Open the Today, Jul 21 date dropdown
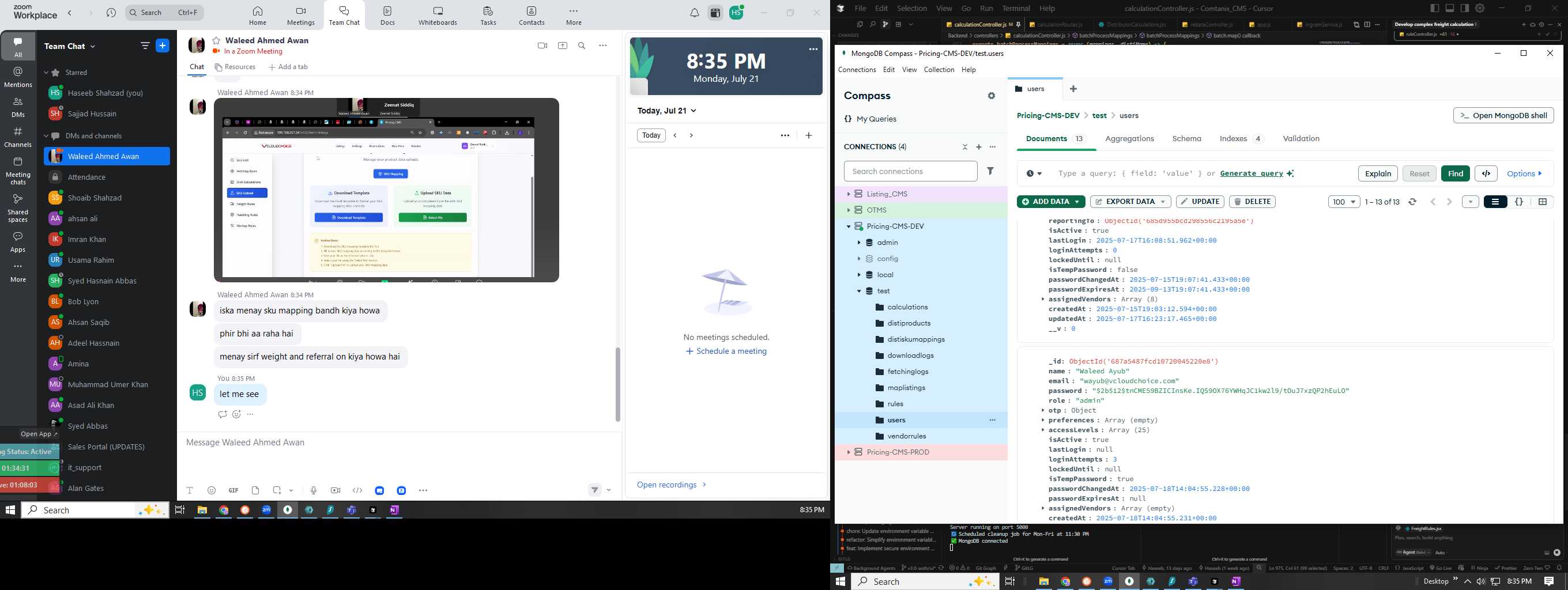1568x590 pixels. point(666,111)
